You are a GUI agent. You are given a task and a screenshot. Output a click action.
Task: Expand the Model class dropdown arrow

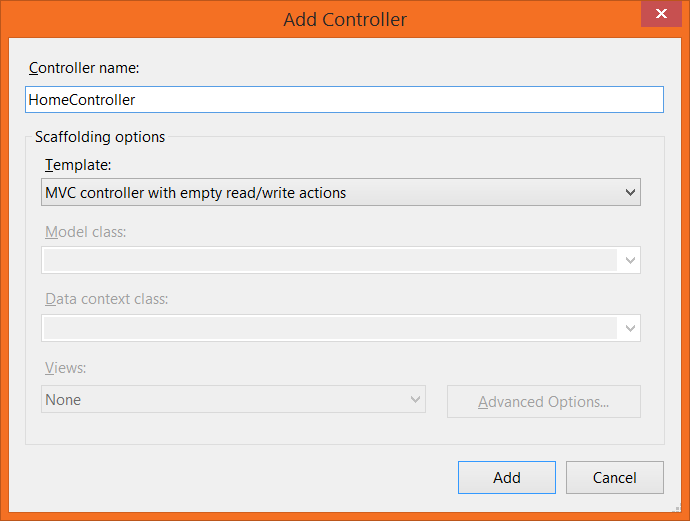coord(629,260)
